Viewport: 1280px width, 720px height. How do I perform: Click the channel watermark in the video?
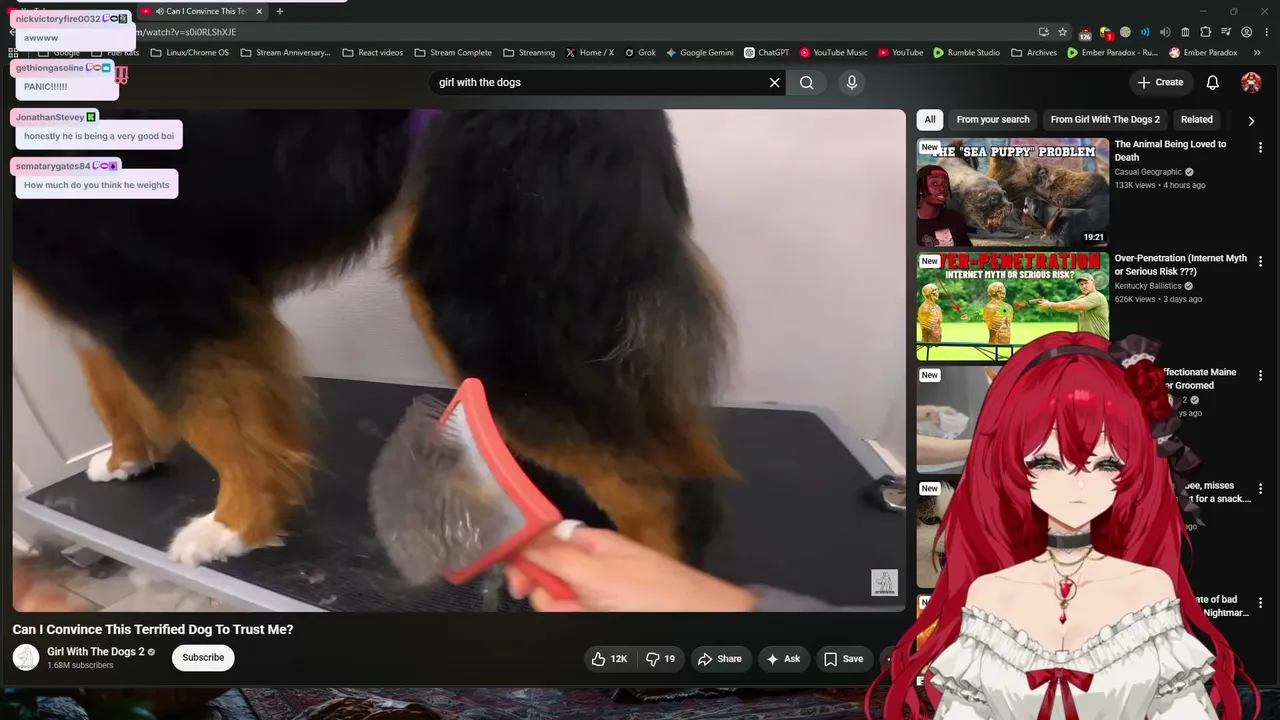(884, 583)
